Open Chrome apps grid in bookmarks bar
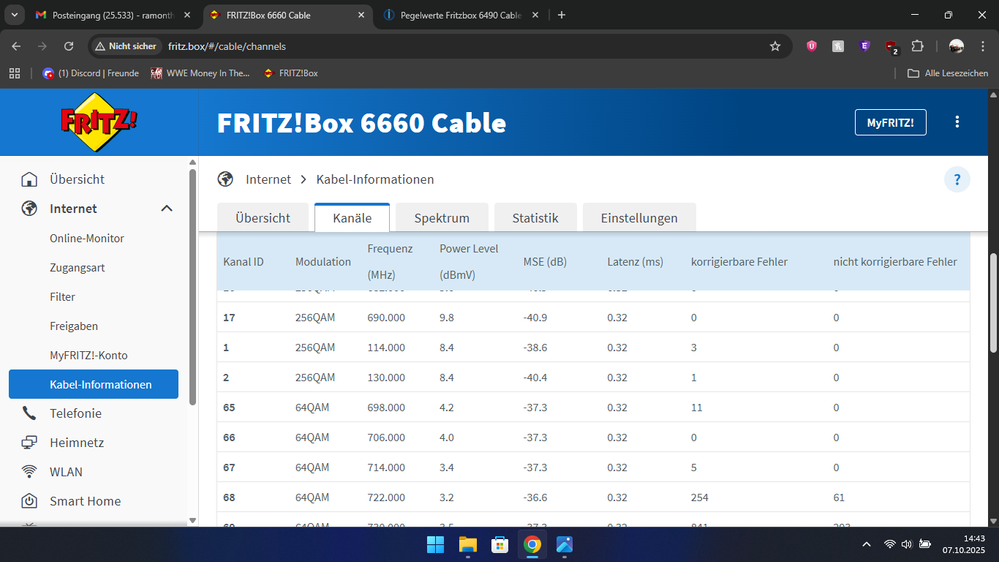 click(x=15, y=73)
